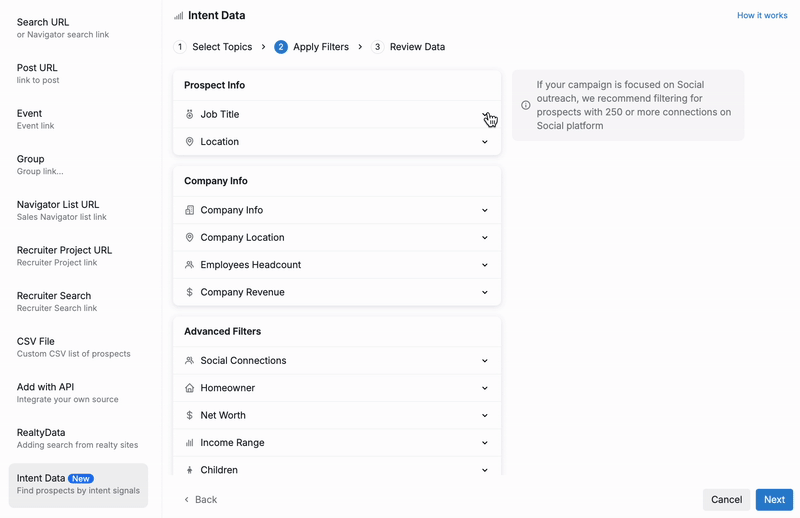Click the pin icon next to Location
Screen dimensions: 800x518
click(189, 142)
